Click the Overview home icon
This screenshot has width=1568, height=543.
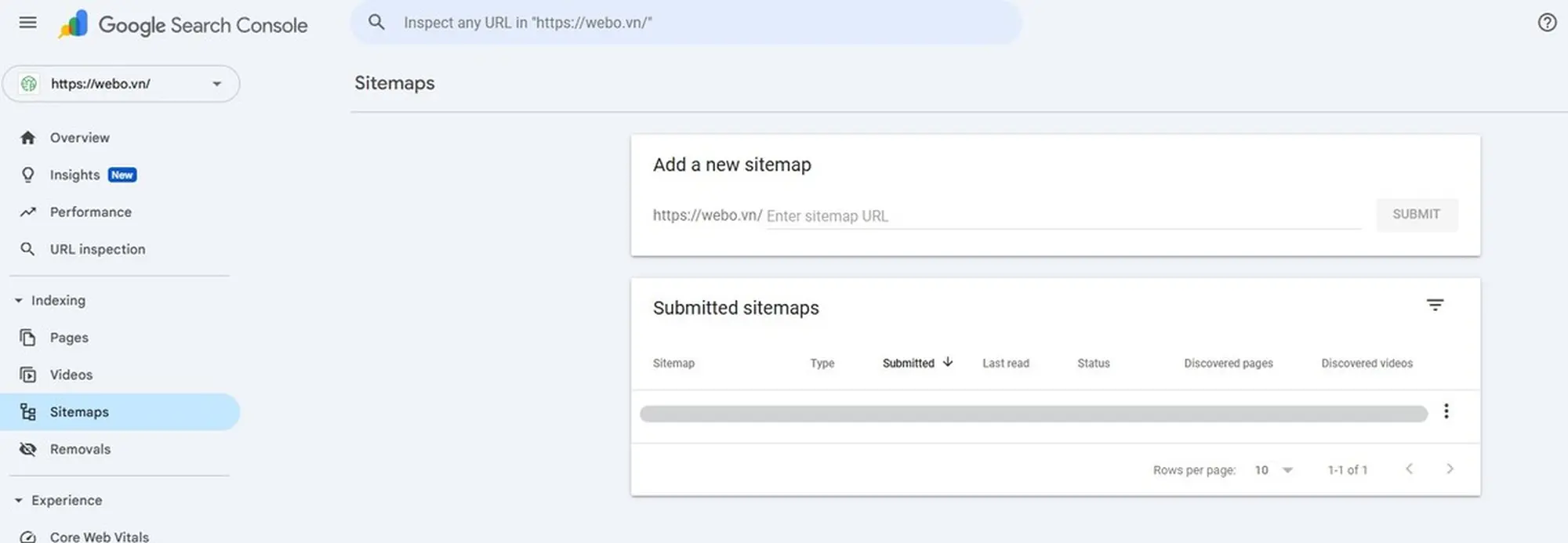point(28,138)
